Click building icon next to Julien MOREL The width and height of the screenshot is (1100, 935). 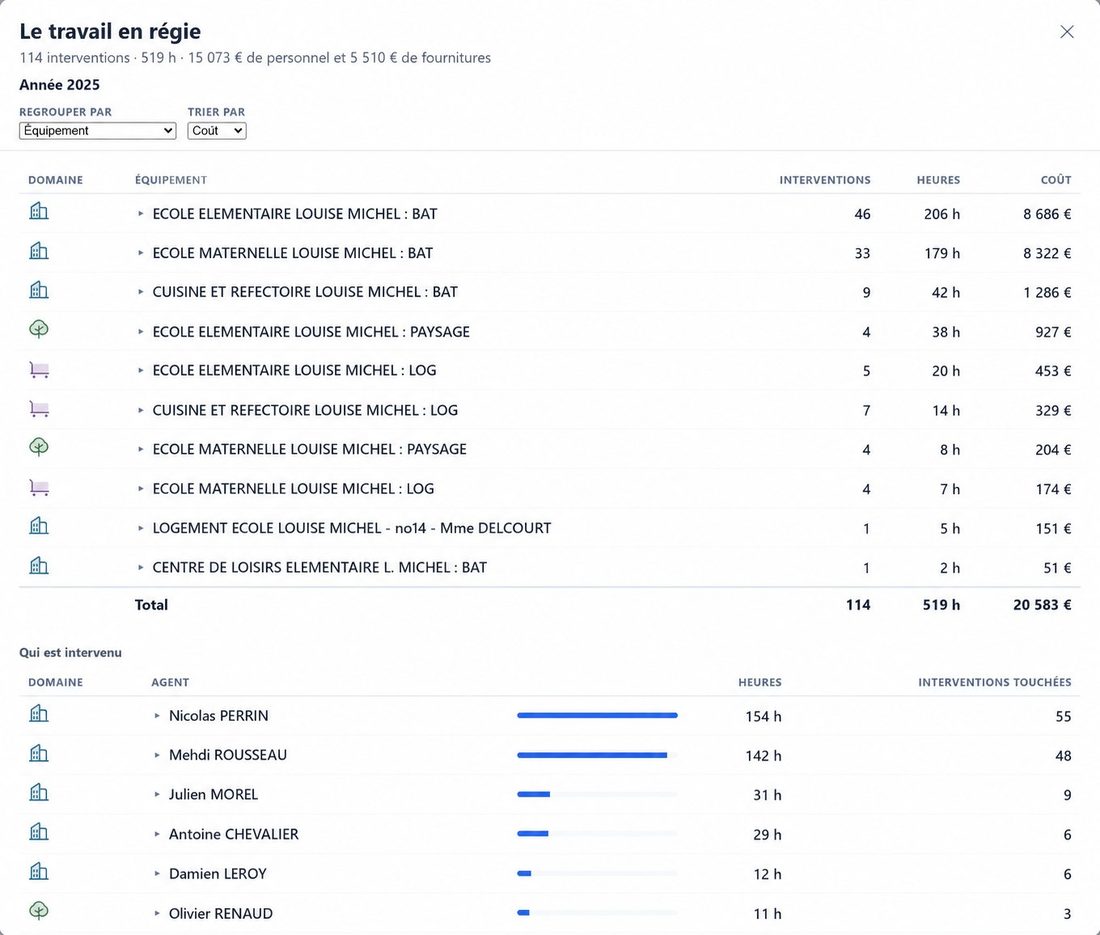[39, 793]
